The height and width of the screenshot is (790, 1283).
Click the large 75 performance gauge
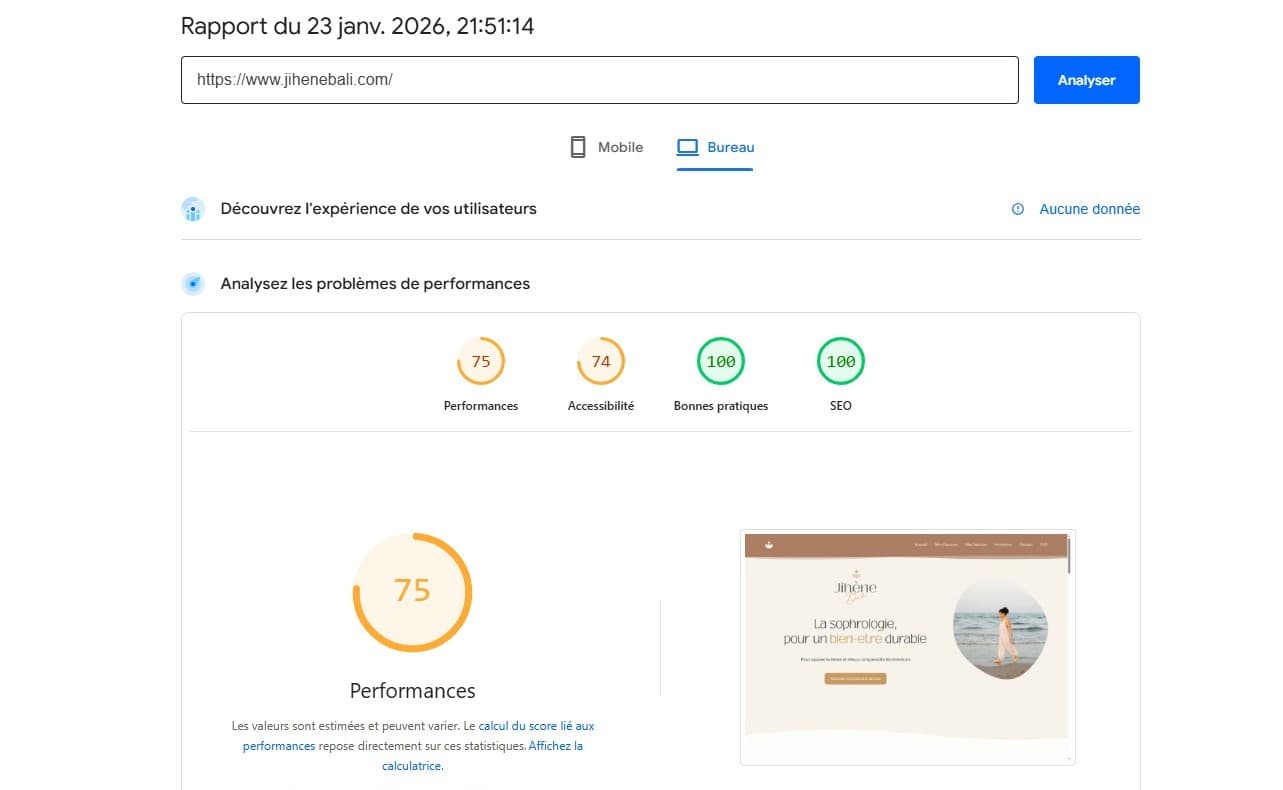[x=412, y=592]
